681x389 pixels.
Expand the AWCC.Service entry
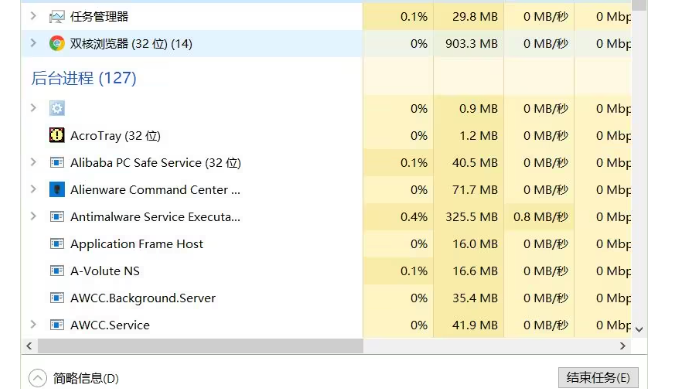pyautogui.click(x=33, y=324)
